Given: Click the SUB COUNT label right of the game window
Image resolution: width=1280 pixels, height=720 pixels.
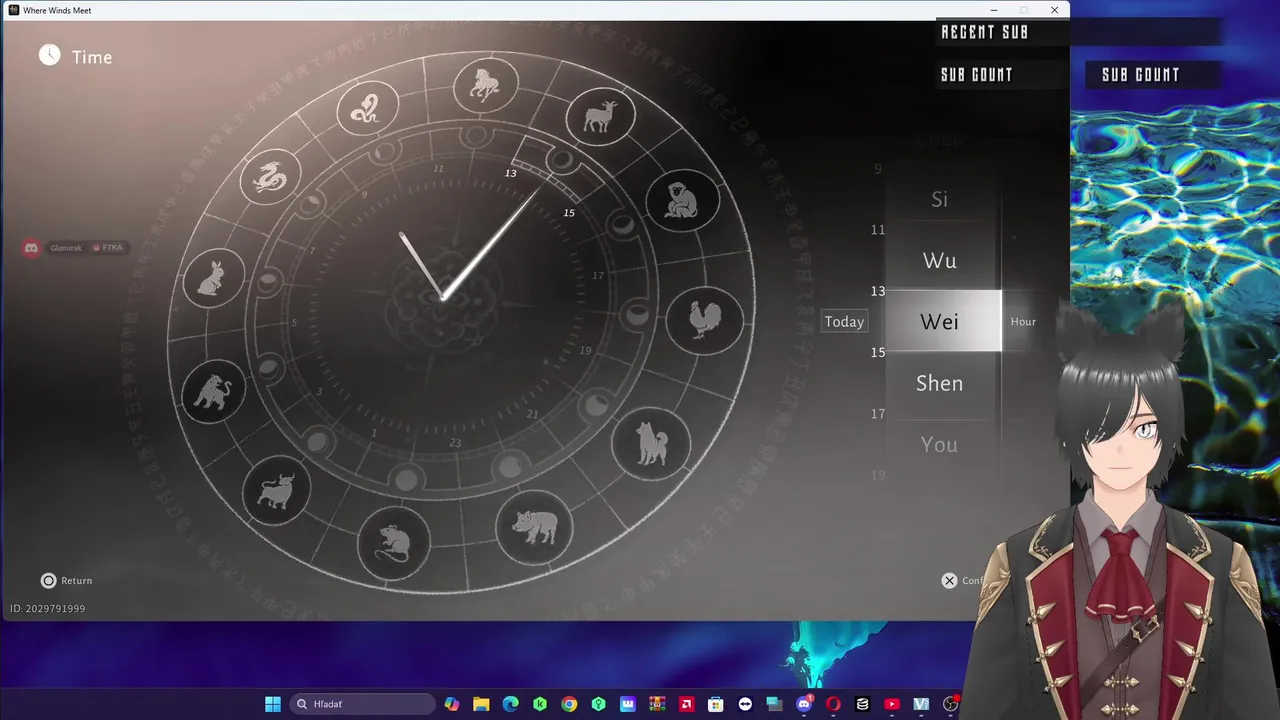Looking at the screenshot, I should click(x=1141, y=75).
